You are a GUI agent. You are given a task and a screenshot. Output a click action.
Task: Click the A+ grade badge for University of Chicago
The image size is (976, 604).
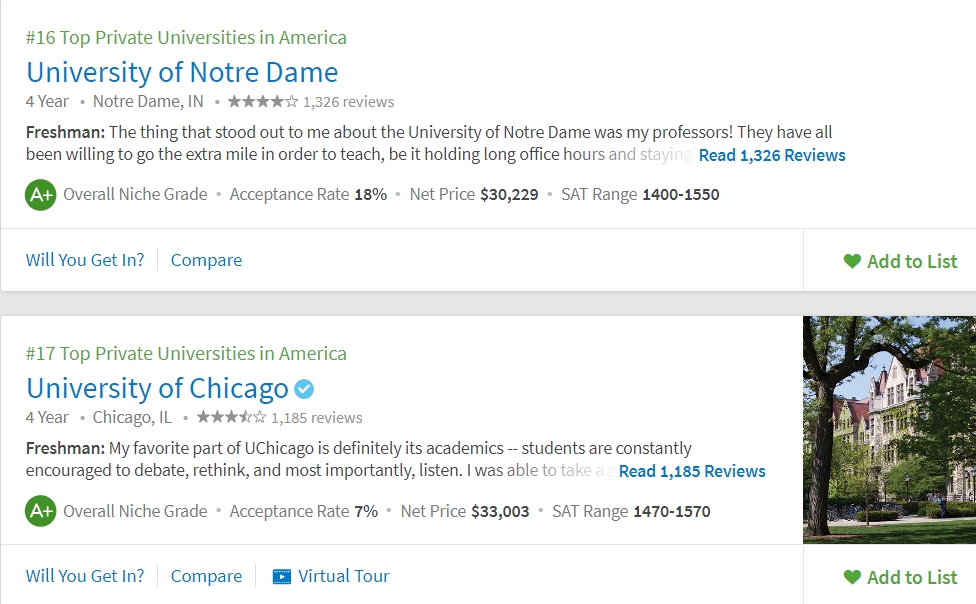coord(40,511)
